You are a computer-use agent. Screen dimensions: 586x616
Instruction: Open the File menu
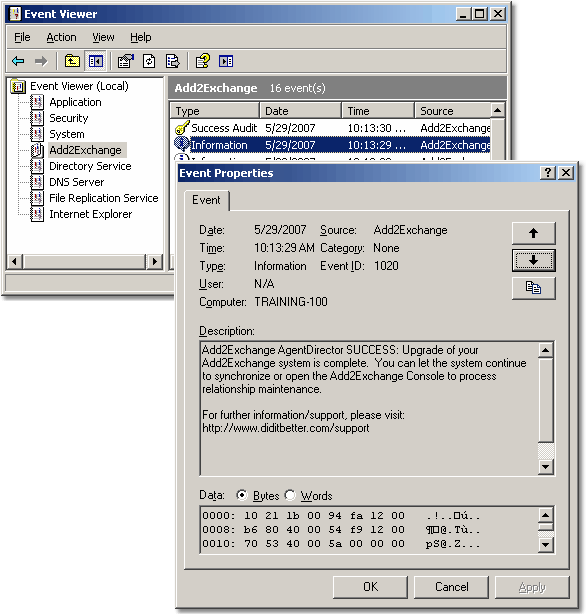(x=22, y=37)
